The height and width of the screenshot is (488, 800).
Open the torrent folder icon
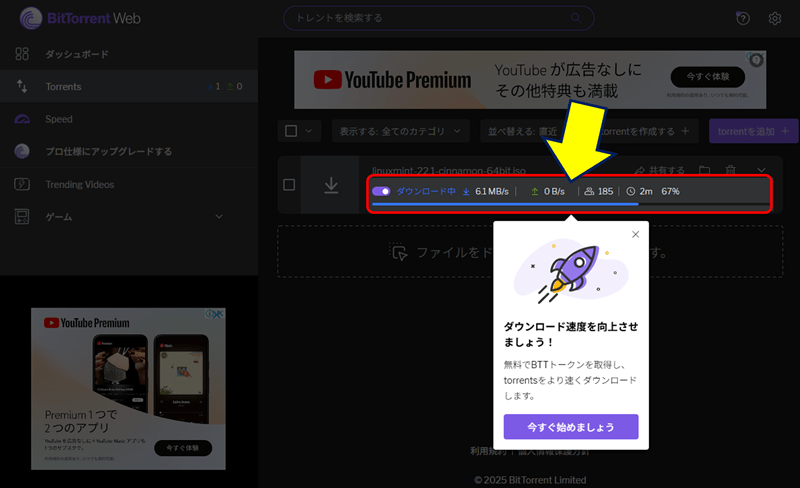pos(705,170)
